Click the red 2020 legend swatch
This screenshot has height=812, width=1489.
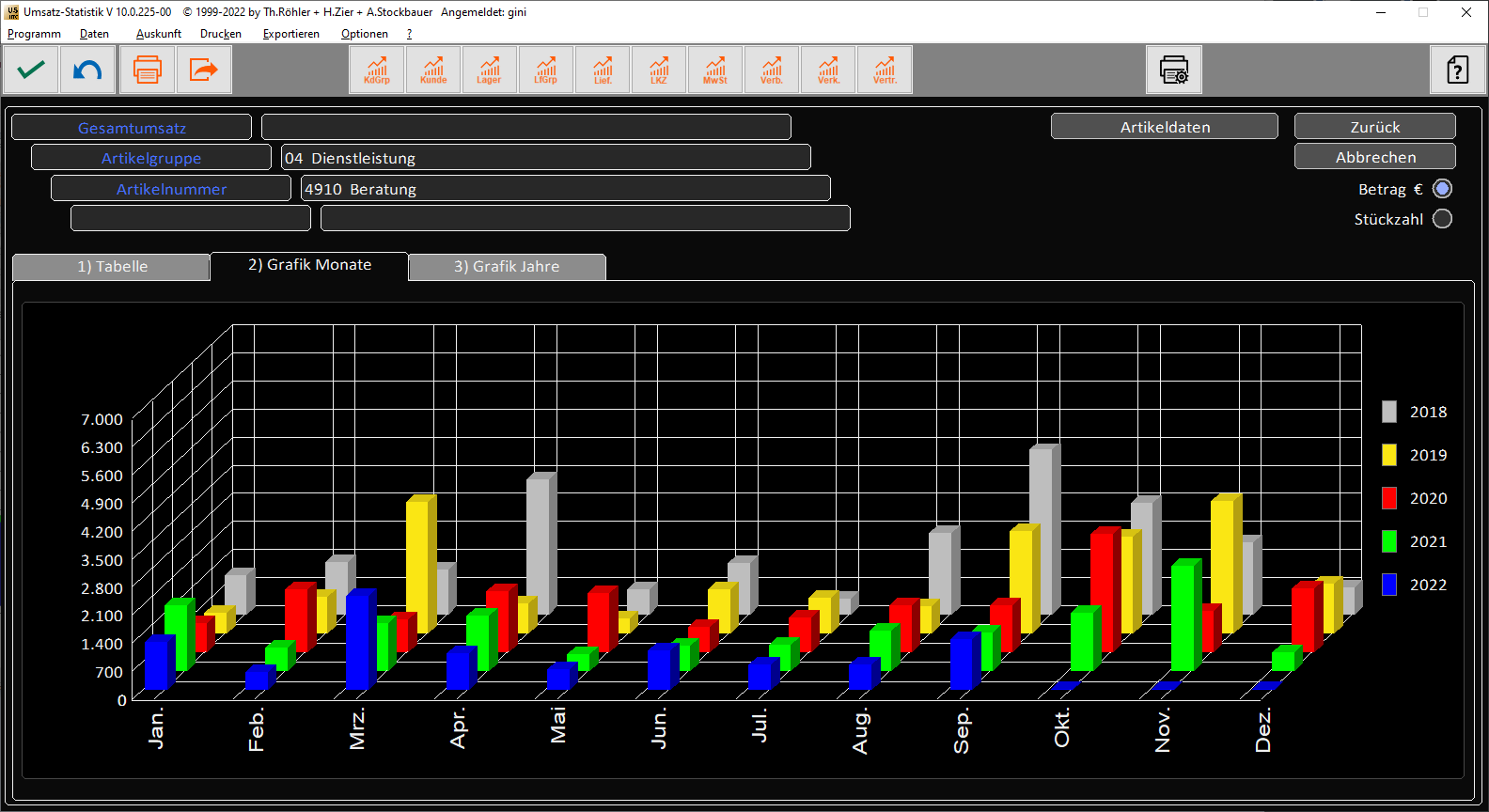(1389, 498)
